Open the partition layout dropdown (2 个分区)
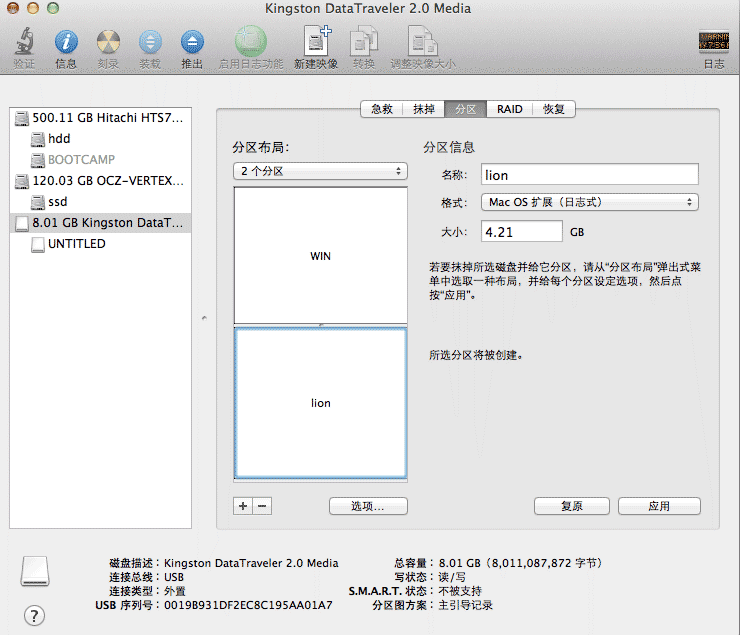 point(320,171)
